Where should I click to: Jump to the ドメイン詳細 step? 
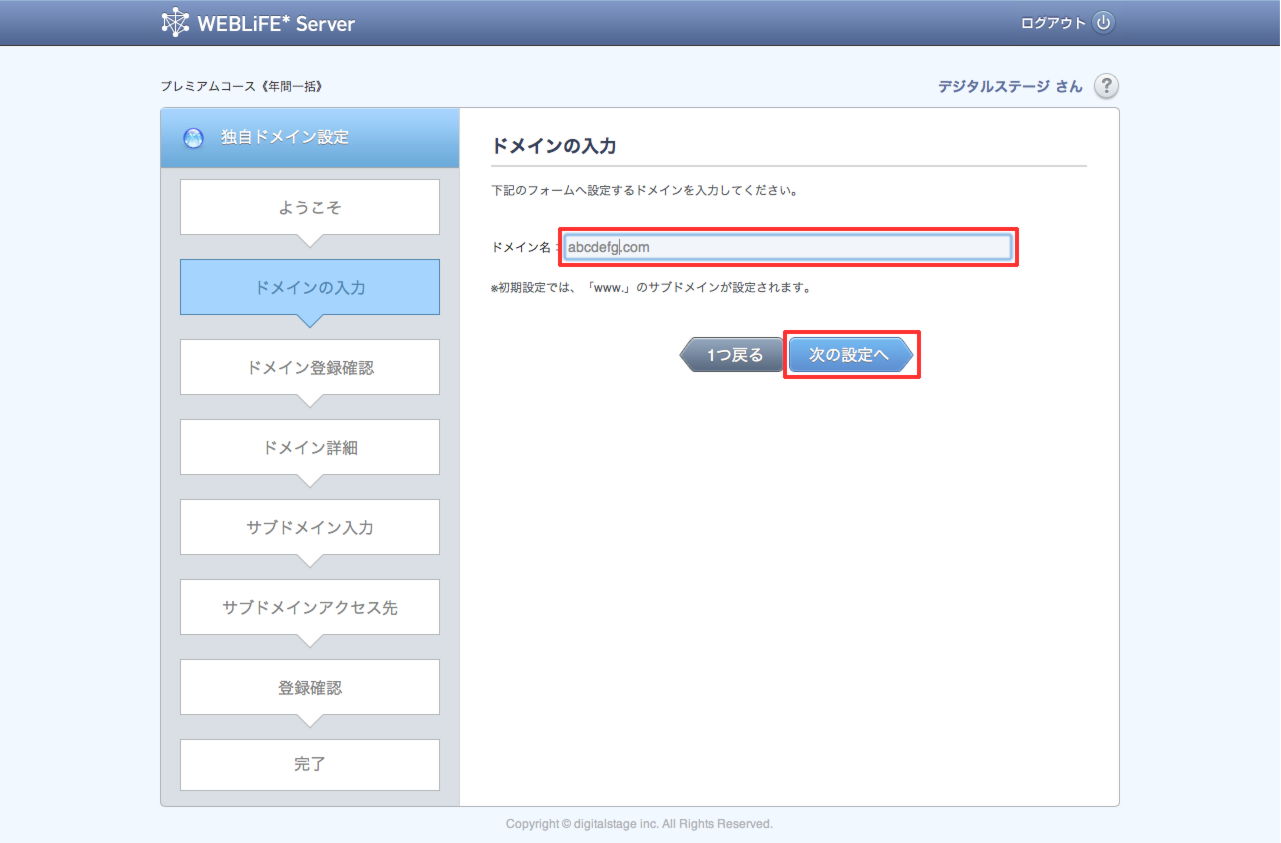(310, 447)
